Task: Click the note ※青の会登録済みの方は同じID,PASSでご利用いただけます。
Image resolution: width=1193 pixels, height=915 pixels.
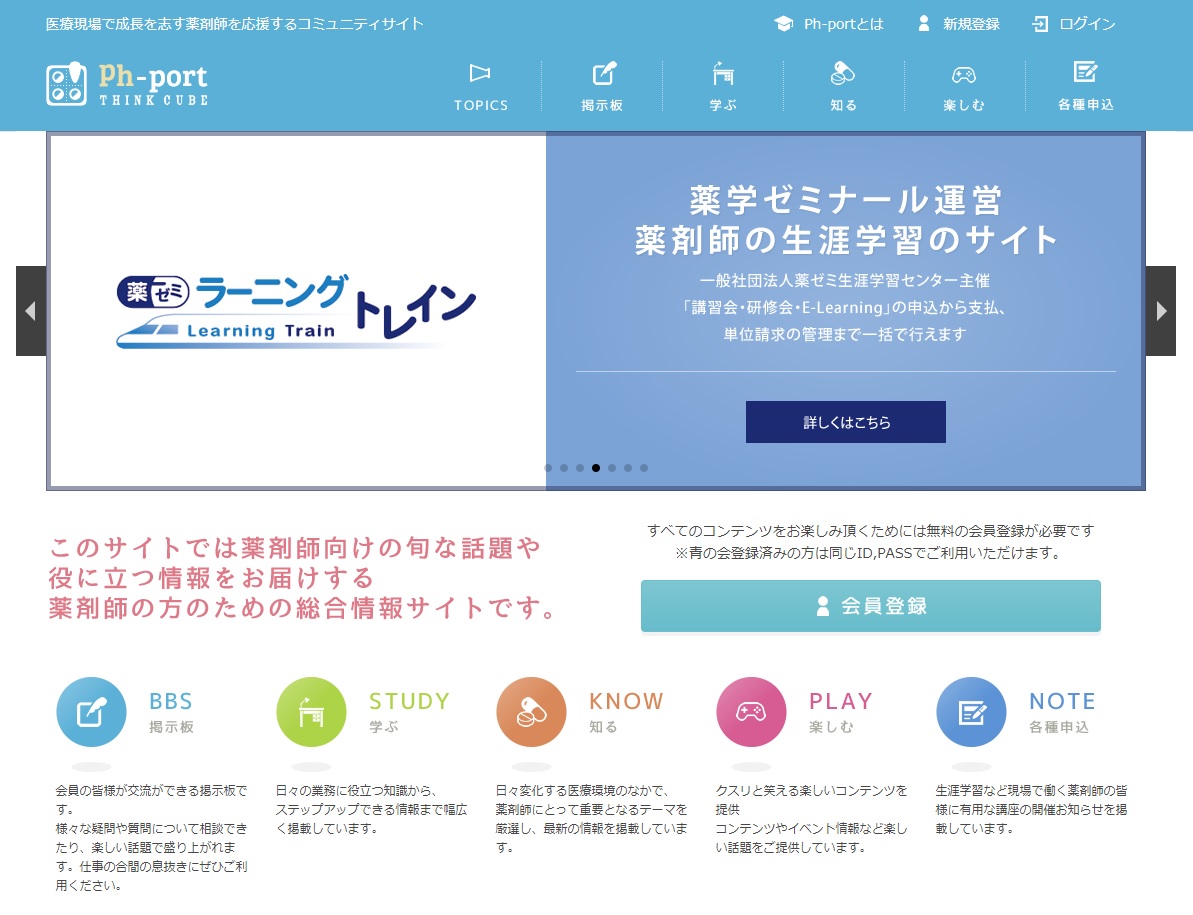Action: [869, 553]
